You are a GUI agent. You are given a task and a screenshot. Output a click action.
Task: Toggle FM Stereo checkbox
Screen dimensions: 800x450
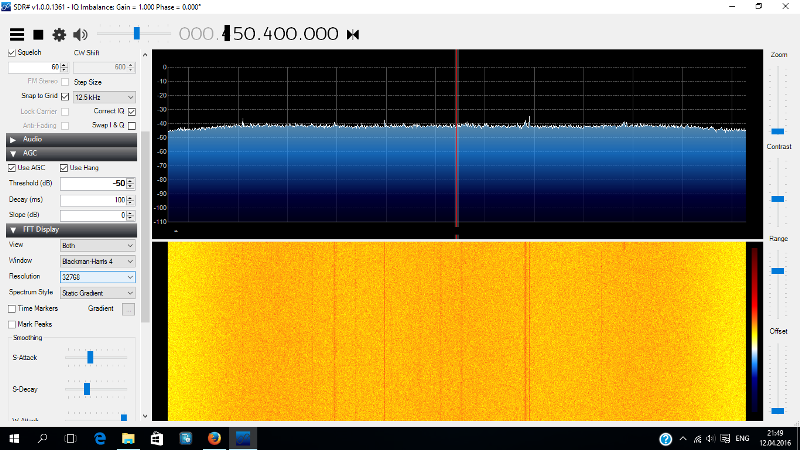65,82
